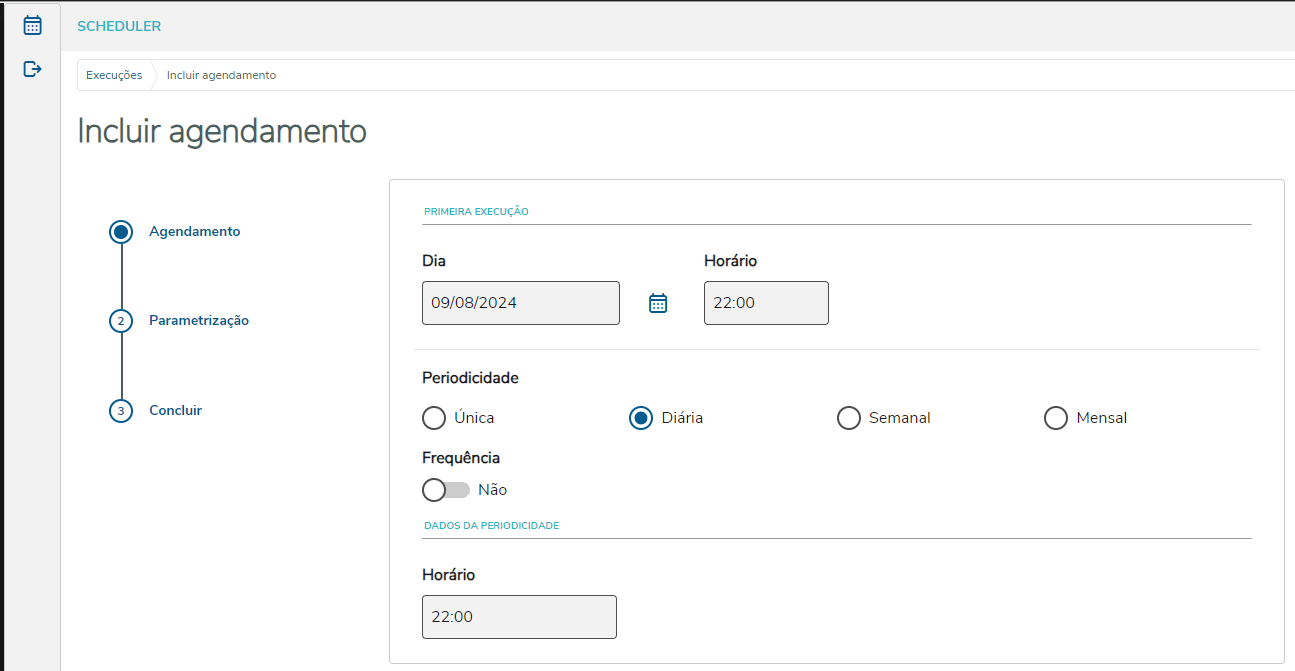Click the Agendamento step label

click(194, 232)
